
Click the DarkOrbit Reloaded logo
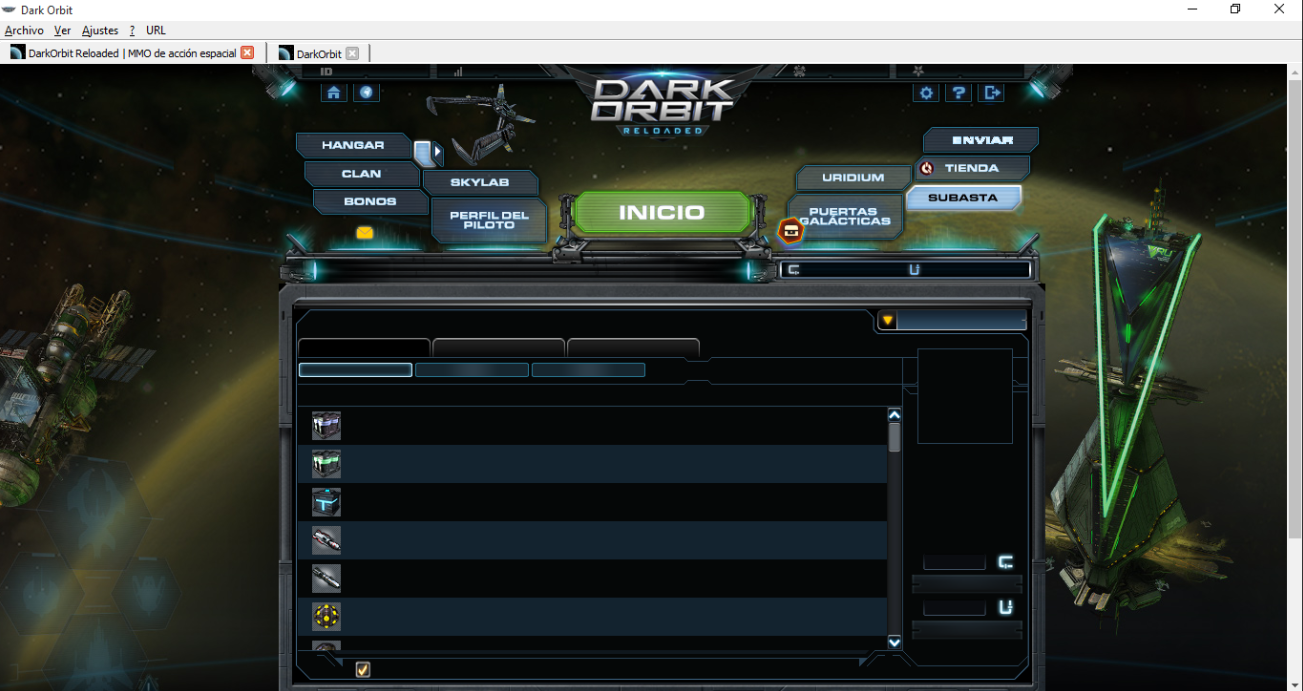[661, 104]
